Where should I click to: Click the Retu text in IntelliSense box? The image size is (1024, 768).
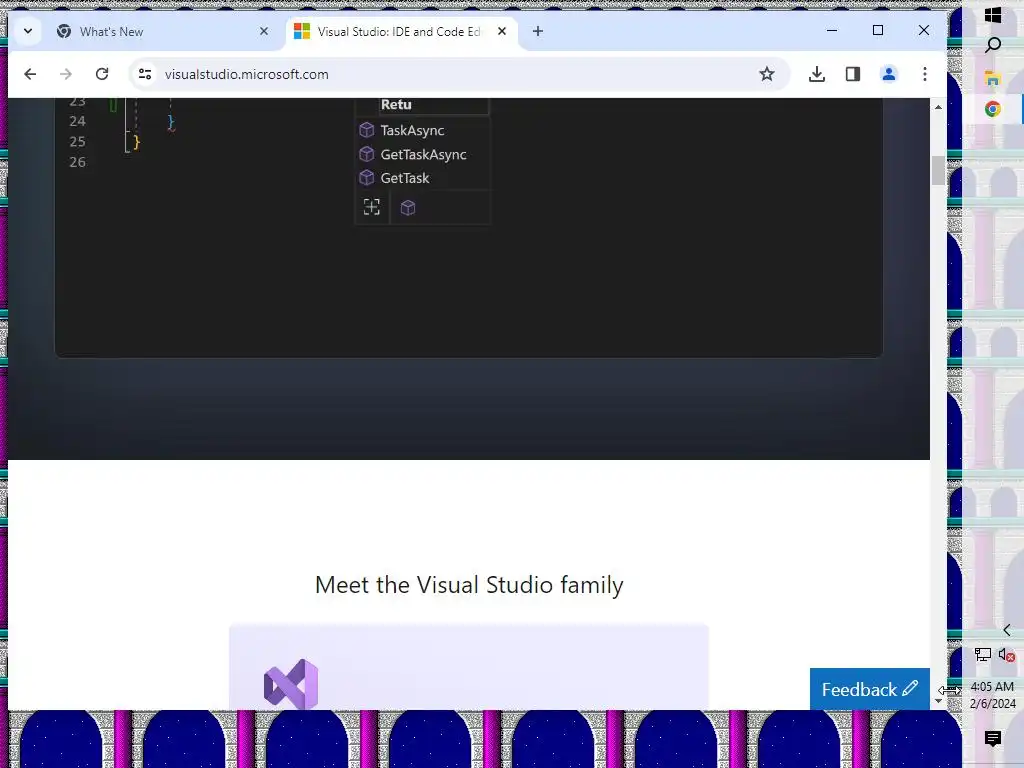(396, 104)
